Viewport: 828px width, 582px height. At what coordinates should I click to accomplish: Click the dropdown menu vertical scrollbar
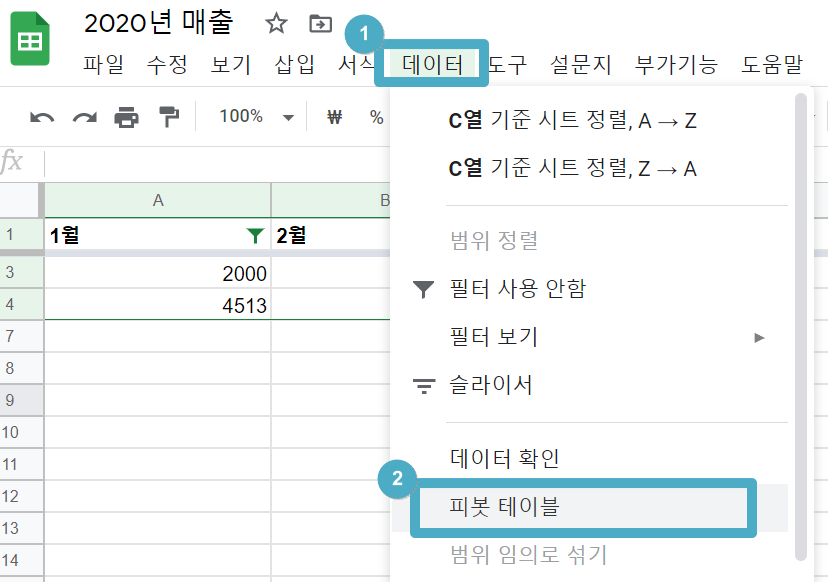[801, 326]
